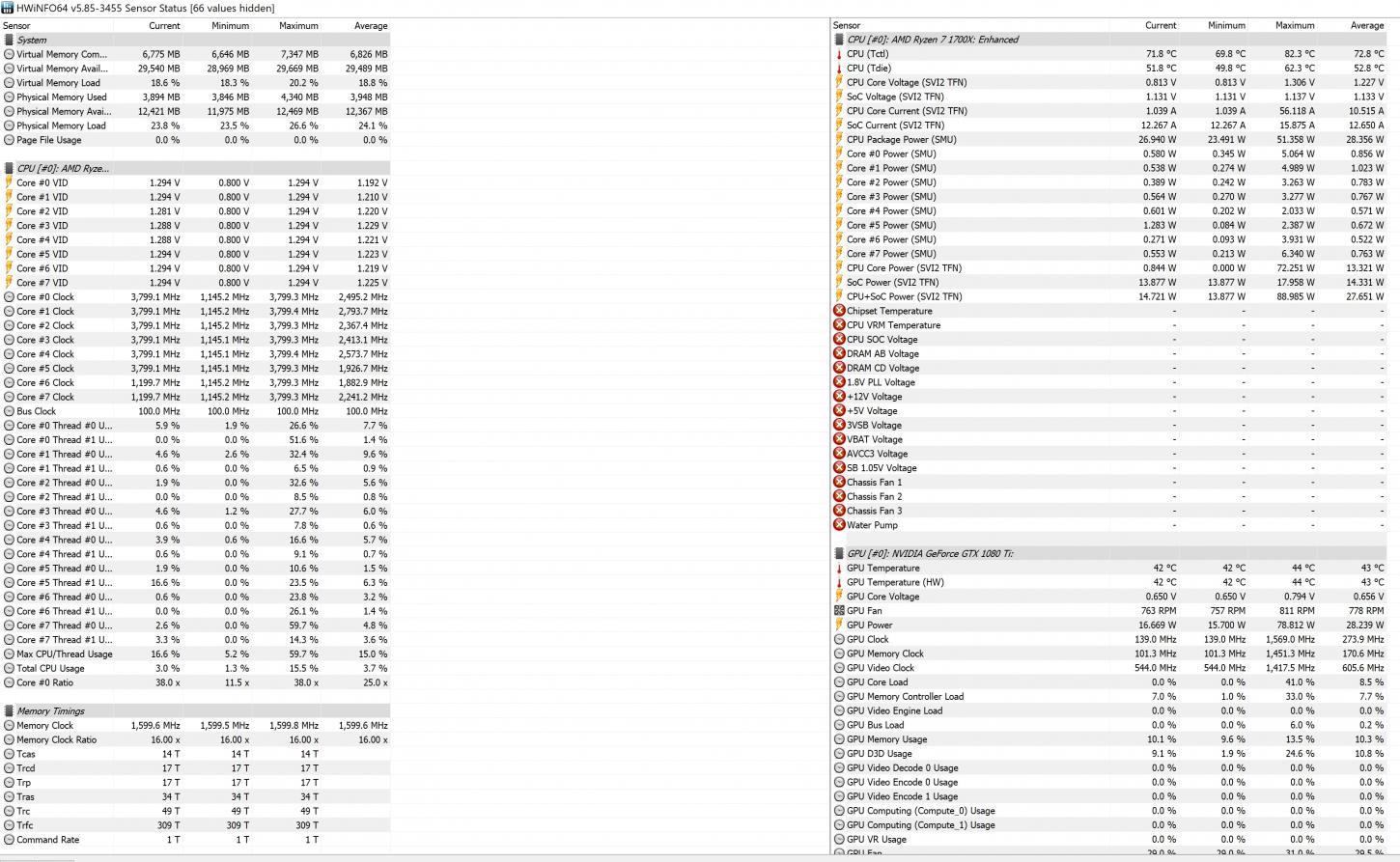Click the left panel Average column header
The height and width of the screenshot is (862, 1400).
(x=356, y=26)
